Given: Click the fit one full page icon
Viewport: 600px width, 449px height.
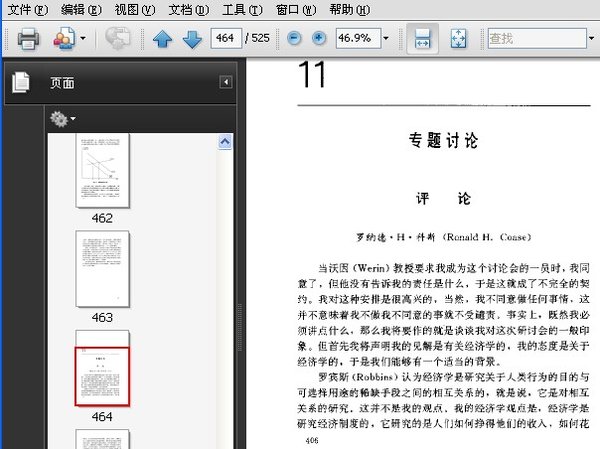Looking at the screenshot, I should 458,38.
